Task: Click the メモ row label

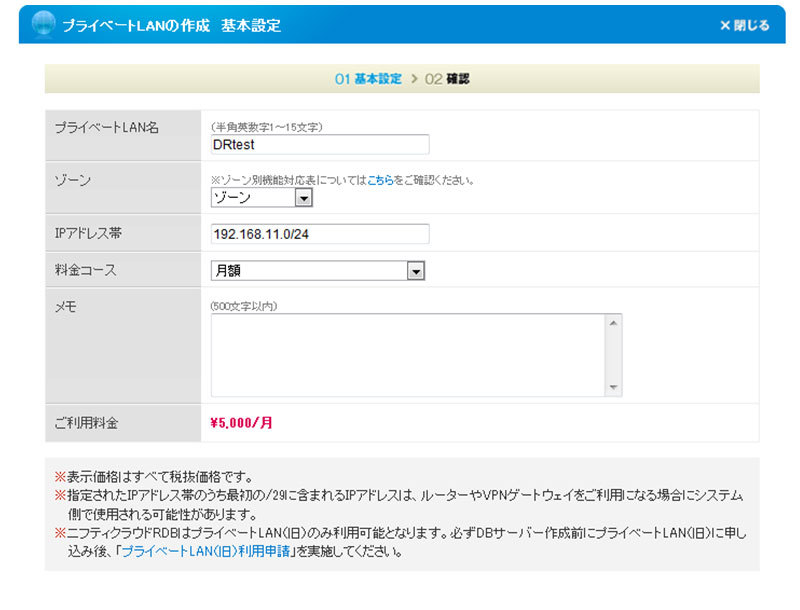Action: [x=65, y=306]
